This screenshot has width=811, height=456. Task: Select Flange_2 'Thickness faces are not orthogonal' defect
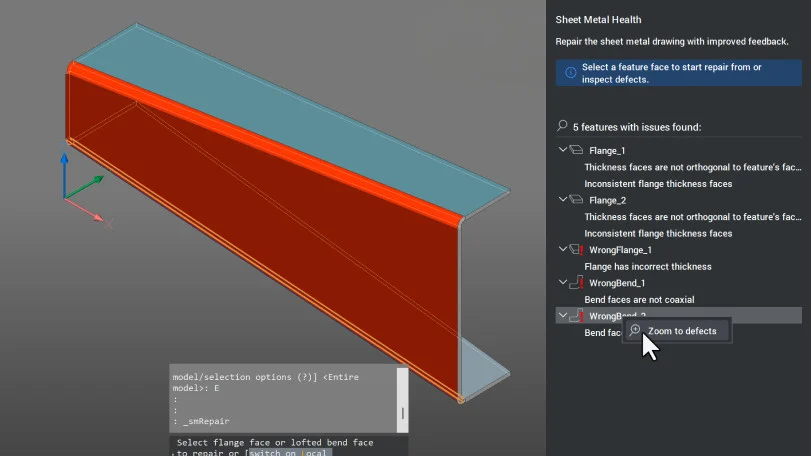click(693, 217)
